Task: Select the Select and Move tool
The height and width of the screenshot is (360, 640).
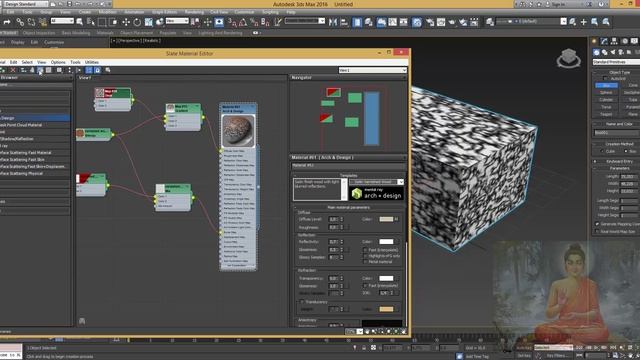Action: tap(126, 22)
